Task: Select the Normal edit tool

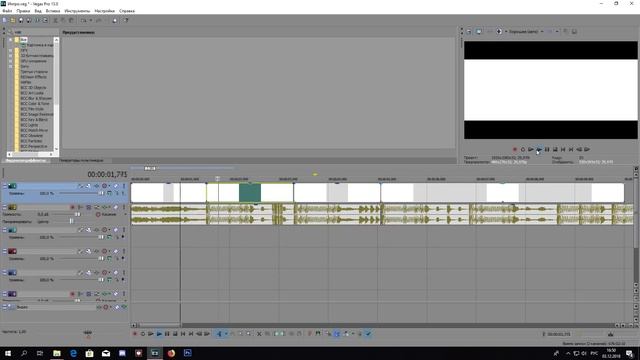Action: (x=219, y=334)
